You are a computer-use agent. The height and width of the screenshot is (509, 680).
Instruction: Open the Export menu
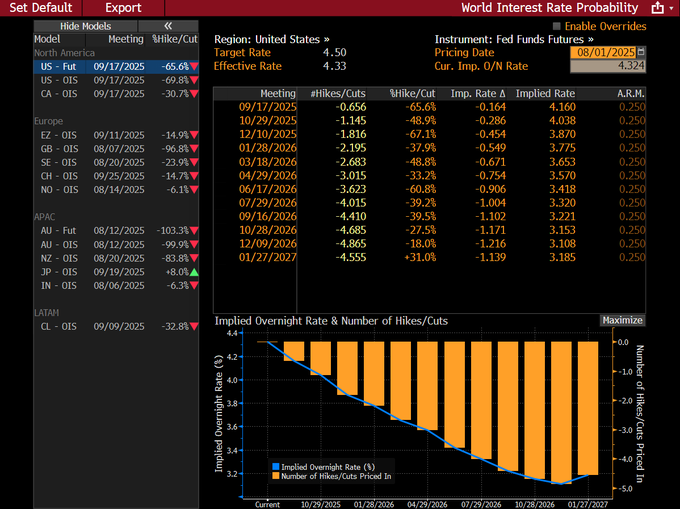point(123,7)
